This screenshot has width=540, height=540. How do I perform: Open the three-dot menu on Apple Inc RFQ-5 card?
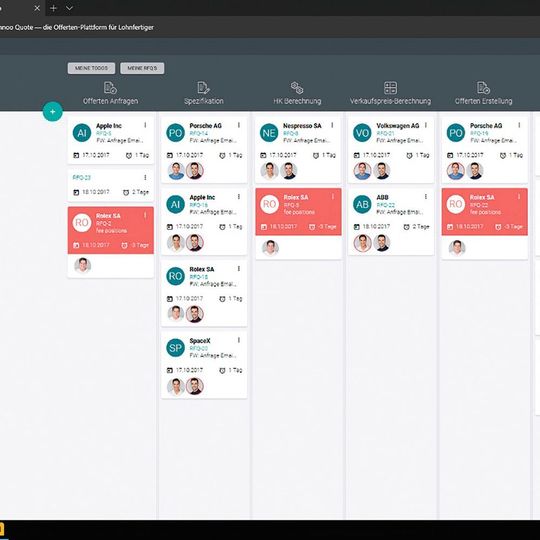pos(145,125)
